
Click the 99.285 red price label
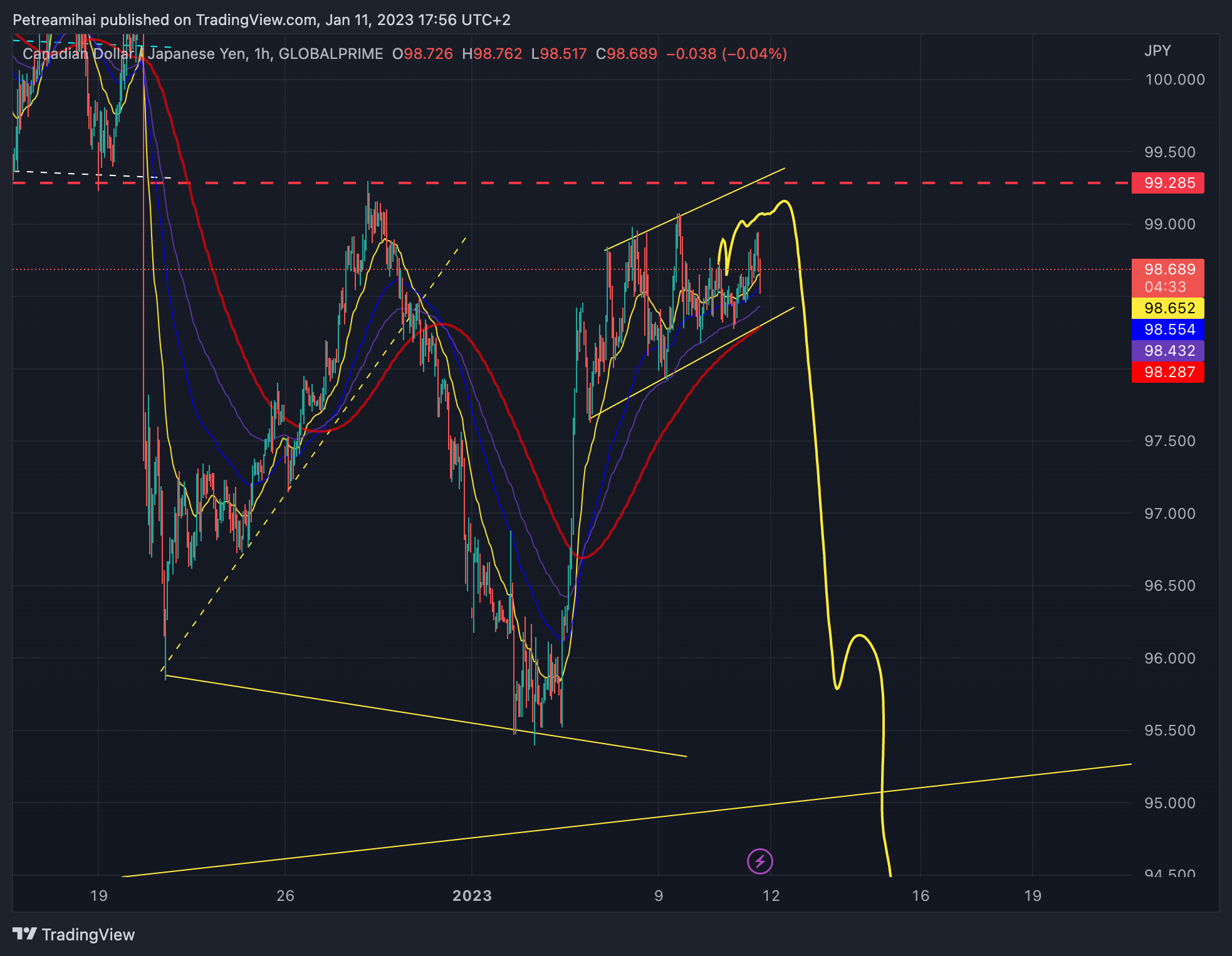(x=1167, y=183)
